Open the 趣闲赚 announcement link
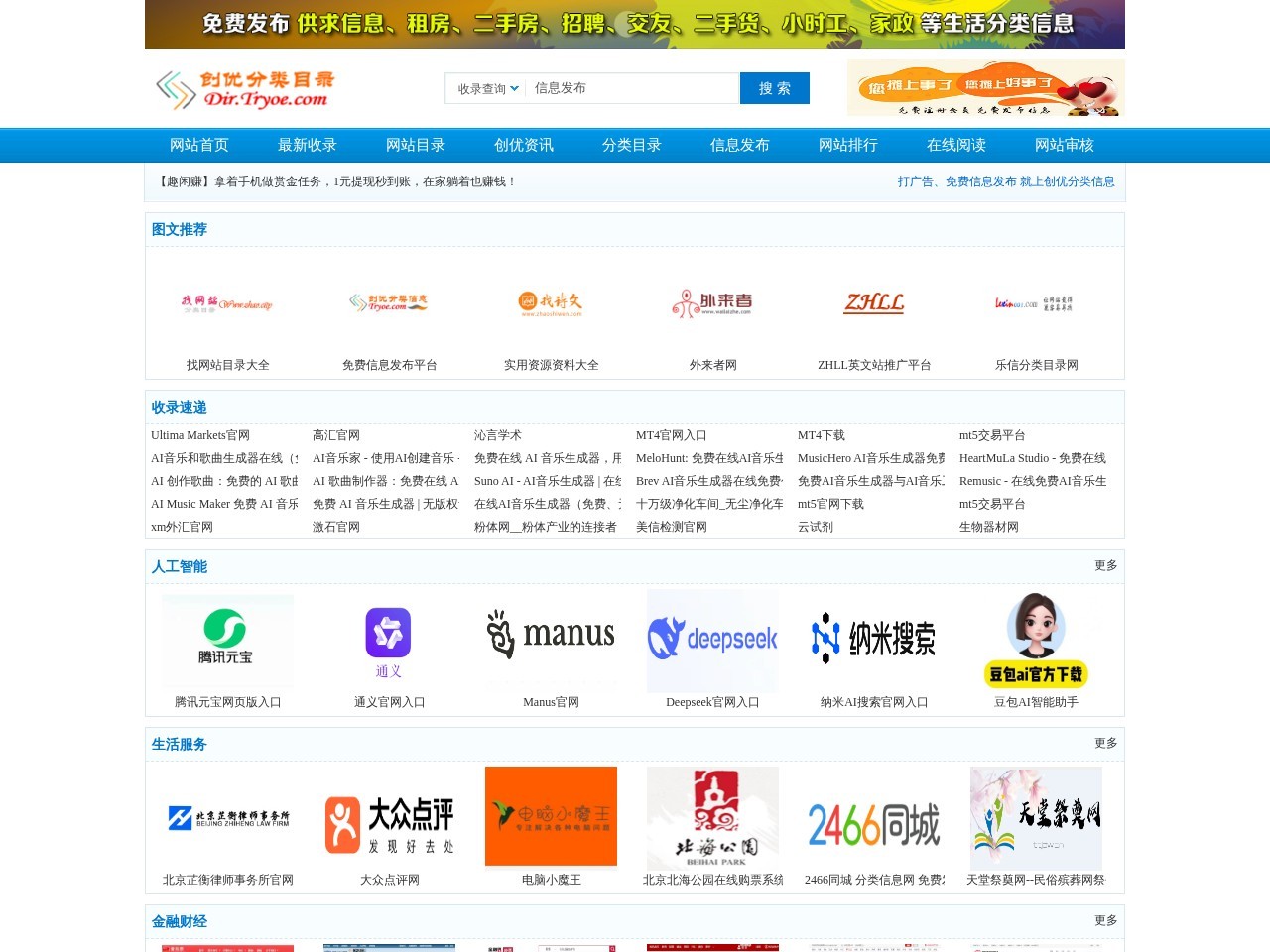Image resolution: width=1270 pixels, height=952 pixels. (x=336, y=181)
